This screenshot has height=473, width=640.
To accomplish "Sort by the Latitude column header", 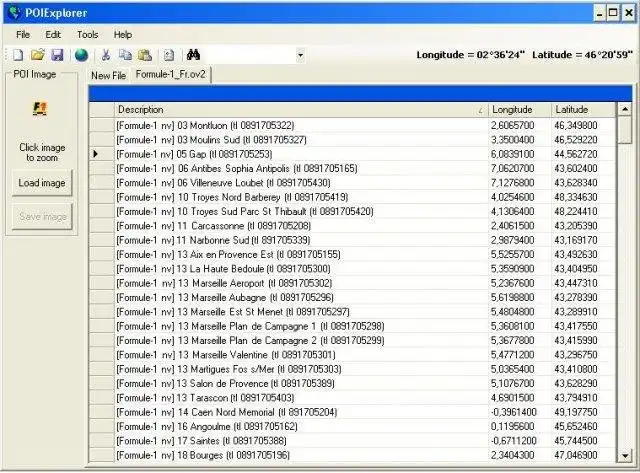I will tap(583, 110).
